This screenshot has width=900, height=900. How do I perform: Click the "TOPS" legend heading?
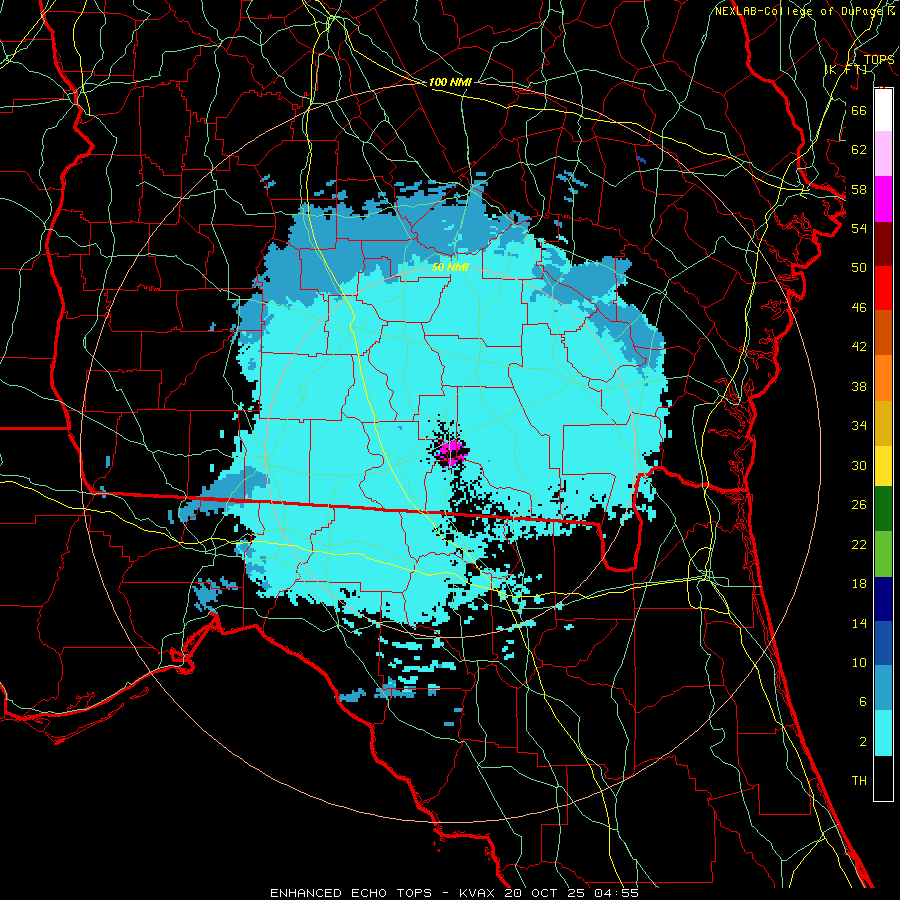[x=879, y=59]
